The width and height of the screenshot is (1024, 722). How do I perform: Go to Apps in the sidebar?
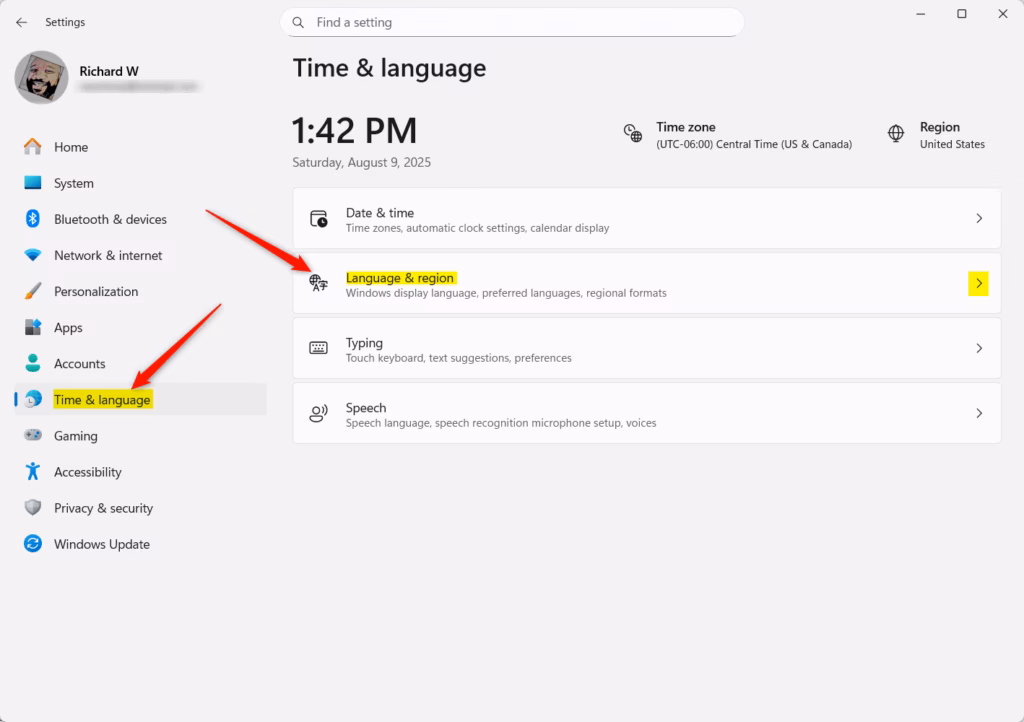point(68,328)
